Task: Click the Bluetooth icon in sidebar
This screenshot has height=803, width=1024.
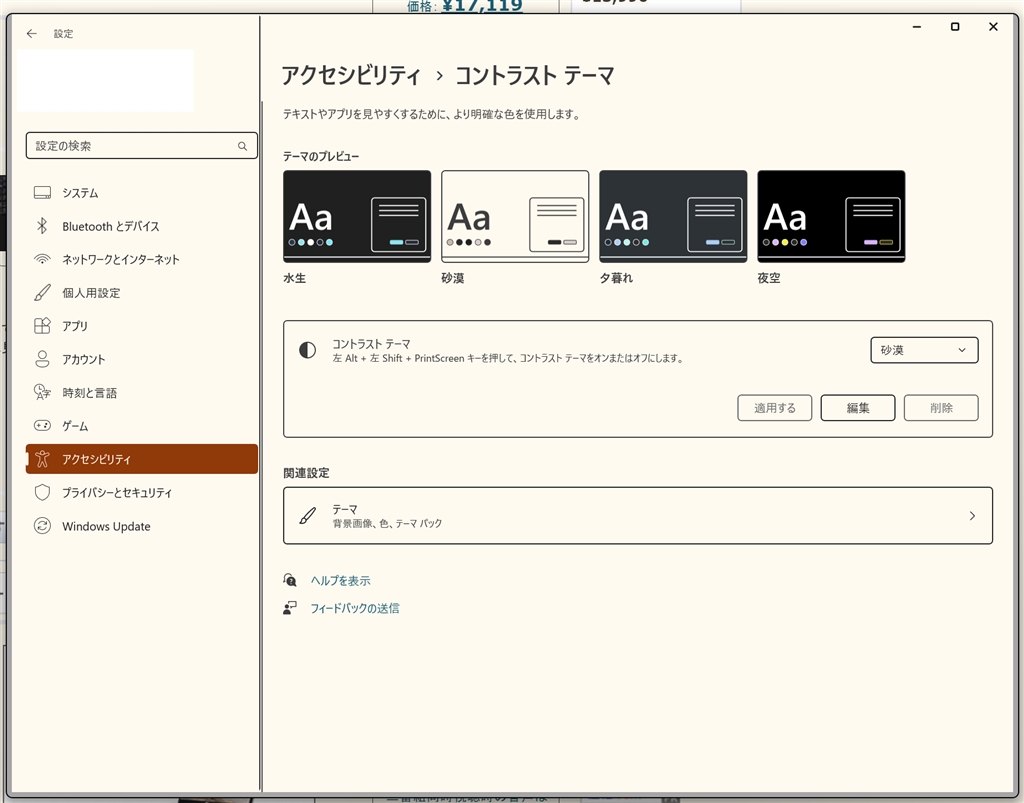Action: 42,226
